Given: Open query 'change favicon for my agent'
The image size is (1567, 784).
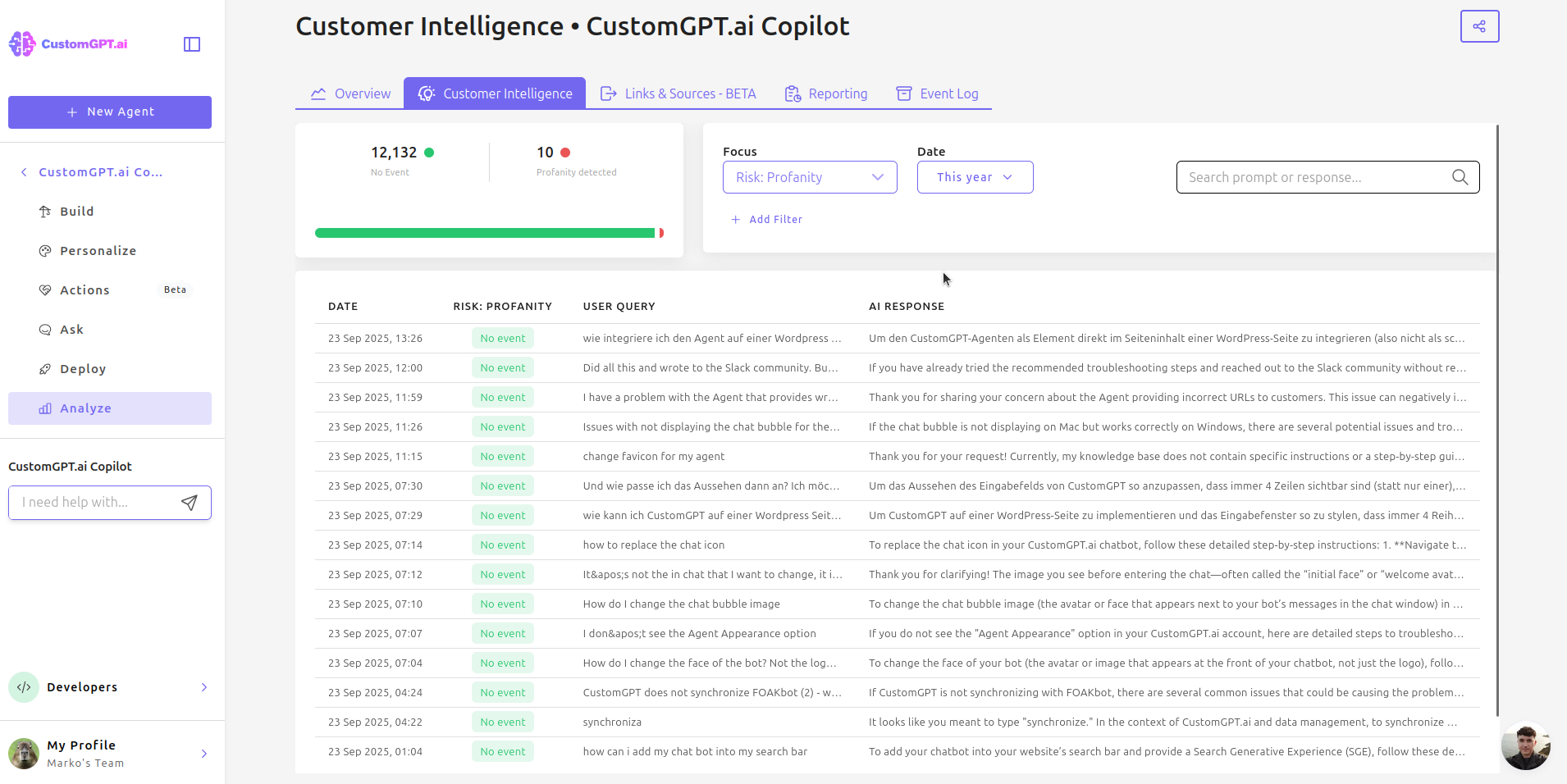Looking at the screenshot, I should [654, 457].
